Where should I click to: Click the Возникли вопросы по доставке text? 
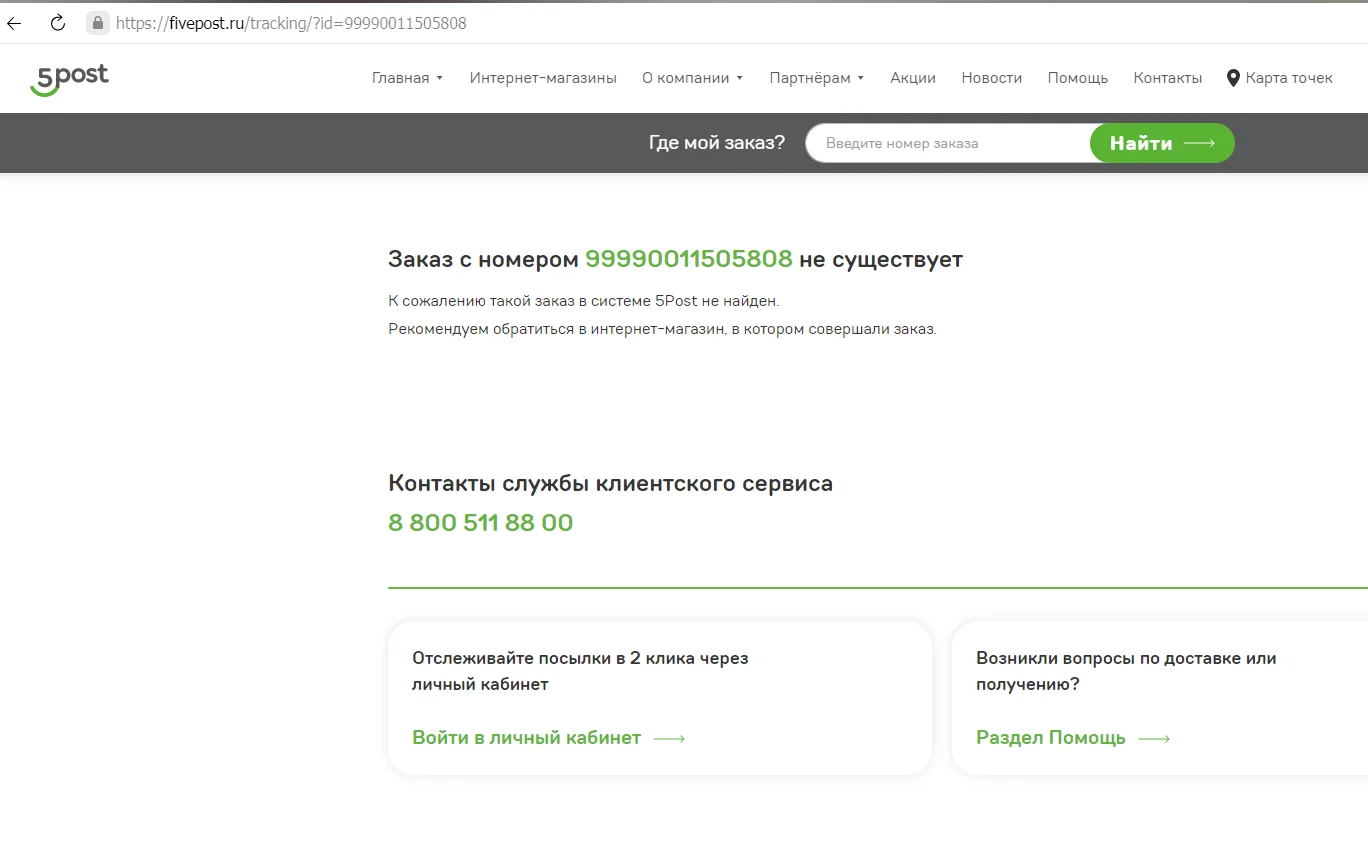1126,671
